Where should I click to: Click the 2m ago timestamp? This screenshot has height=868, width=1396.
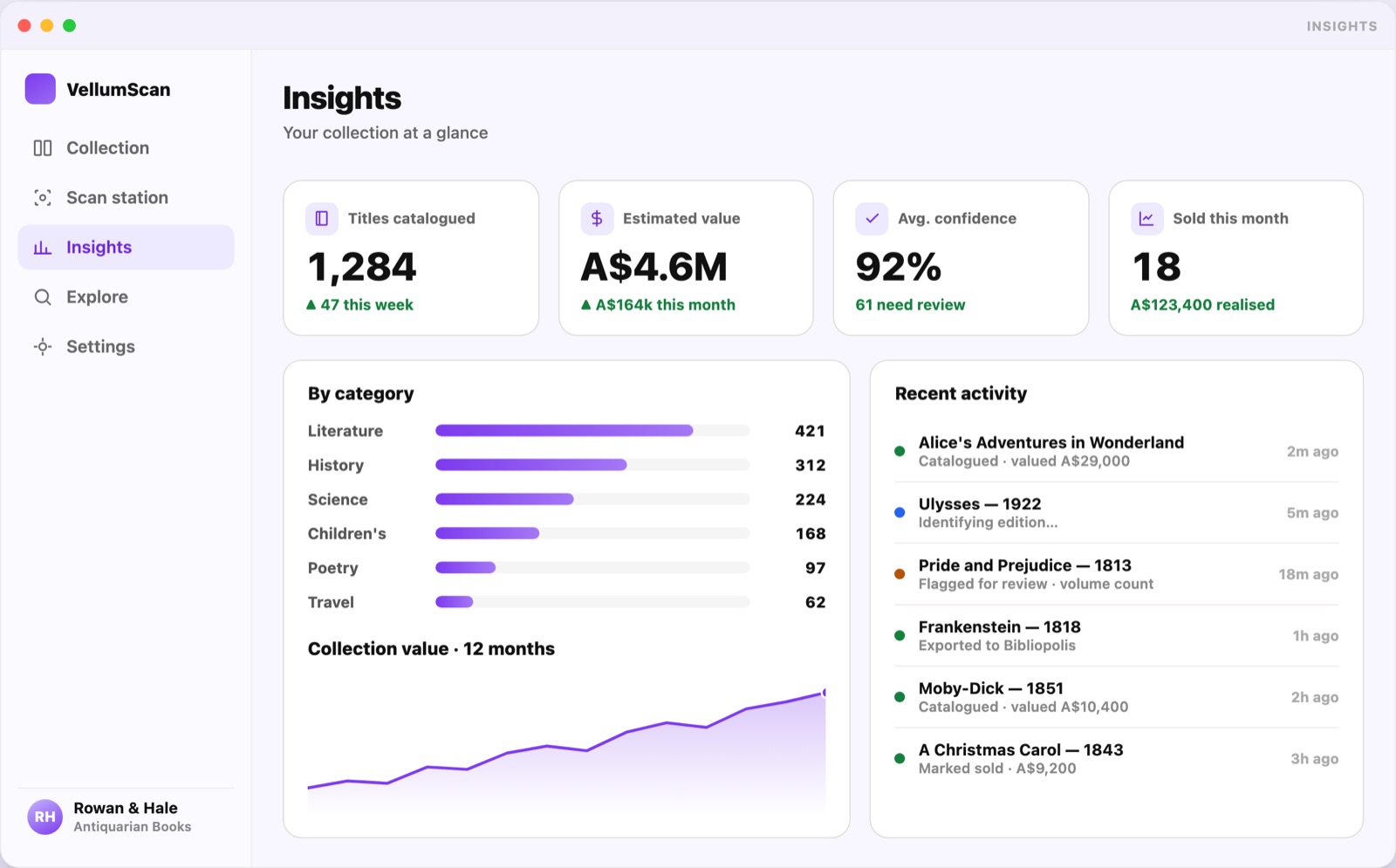1312,451
